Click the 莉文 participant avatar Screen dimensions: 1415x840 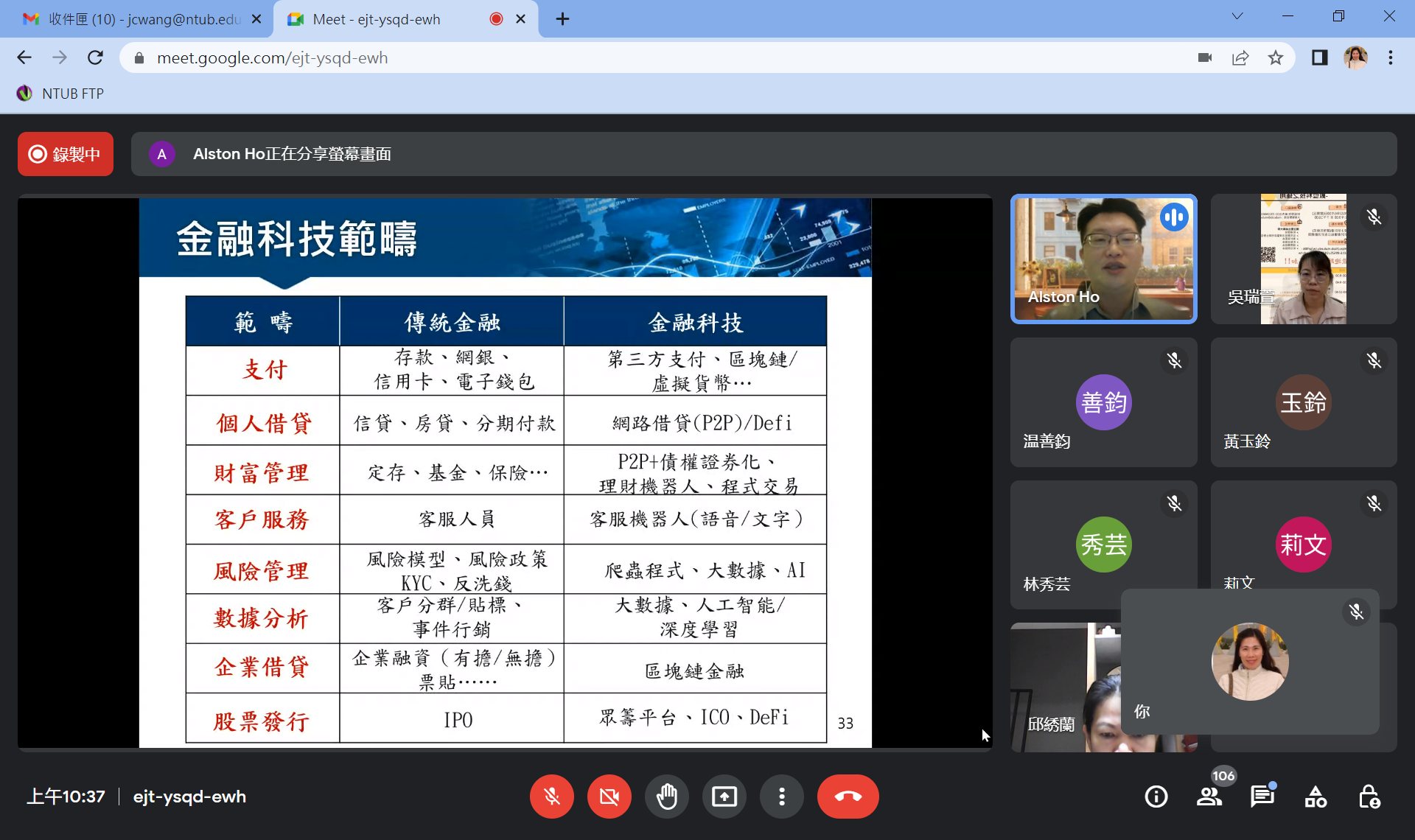1303,545
